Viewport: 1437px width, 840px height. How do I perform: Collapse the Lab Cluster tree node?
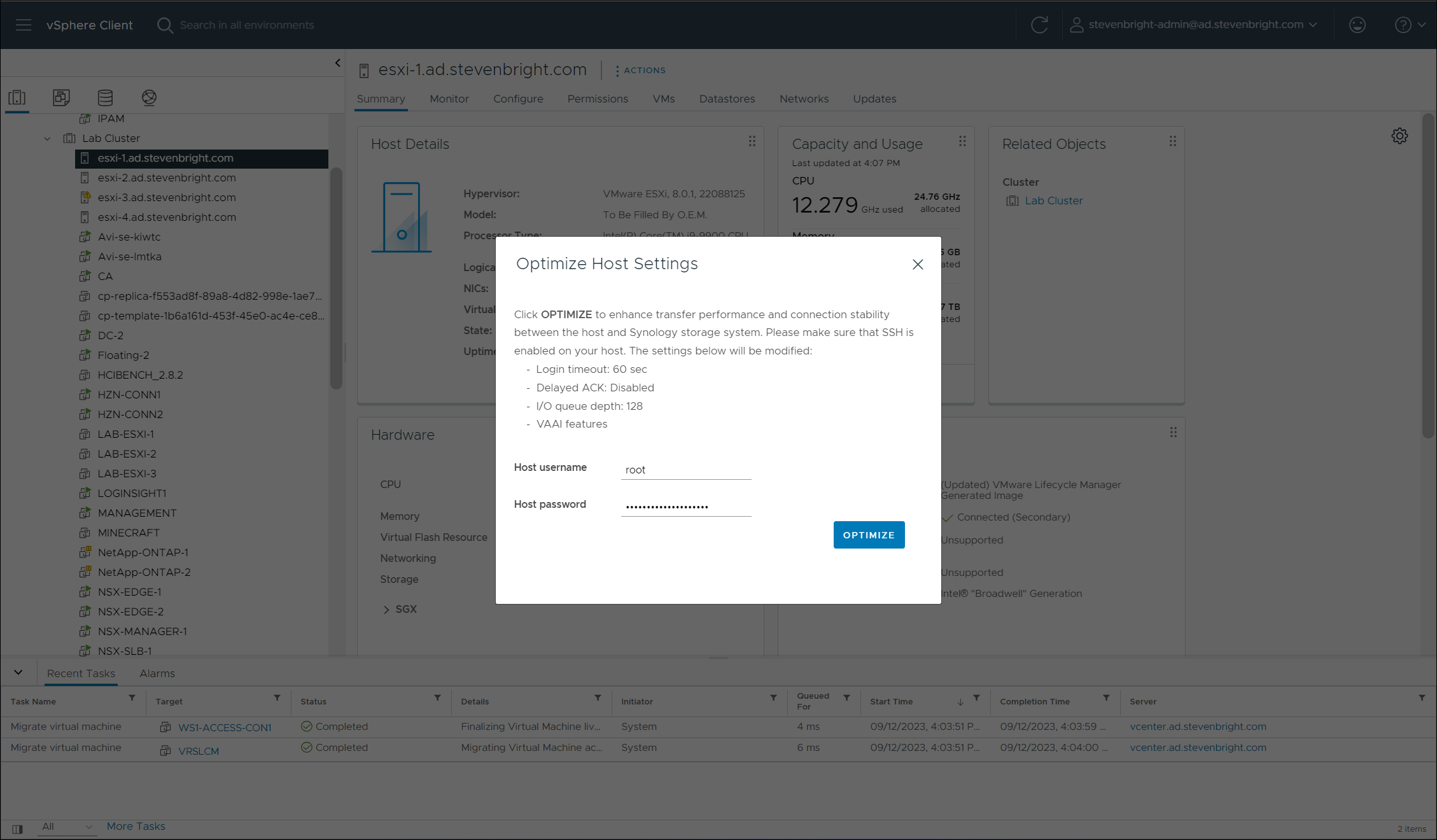(x=47, y=138)
